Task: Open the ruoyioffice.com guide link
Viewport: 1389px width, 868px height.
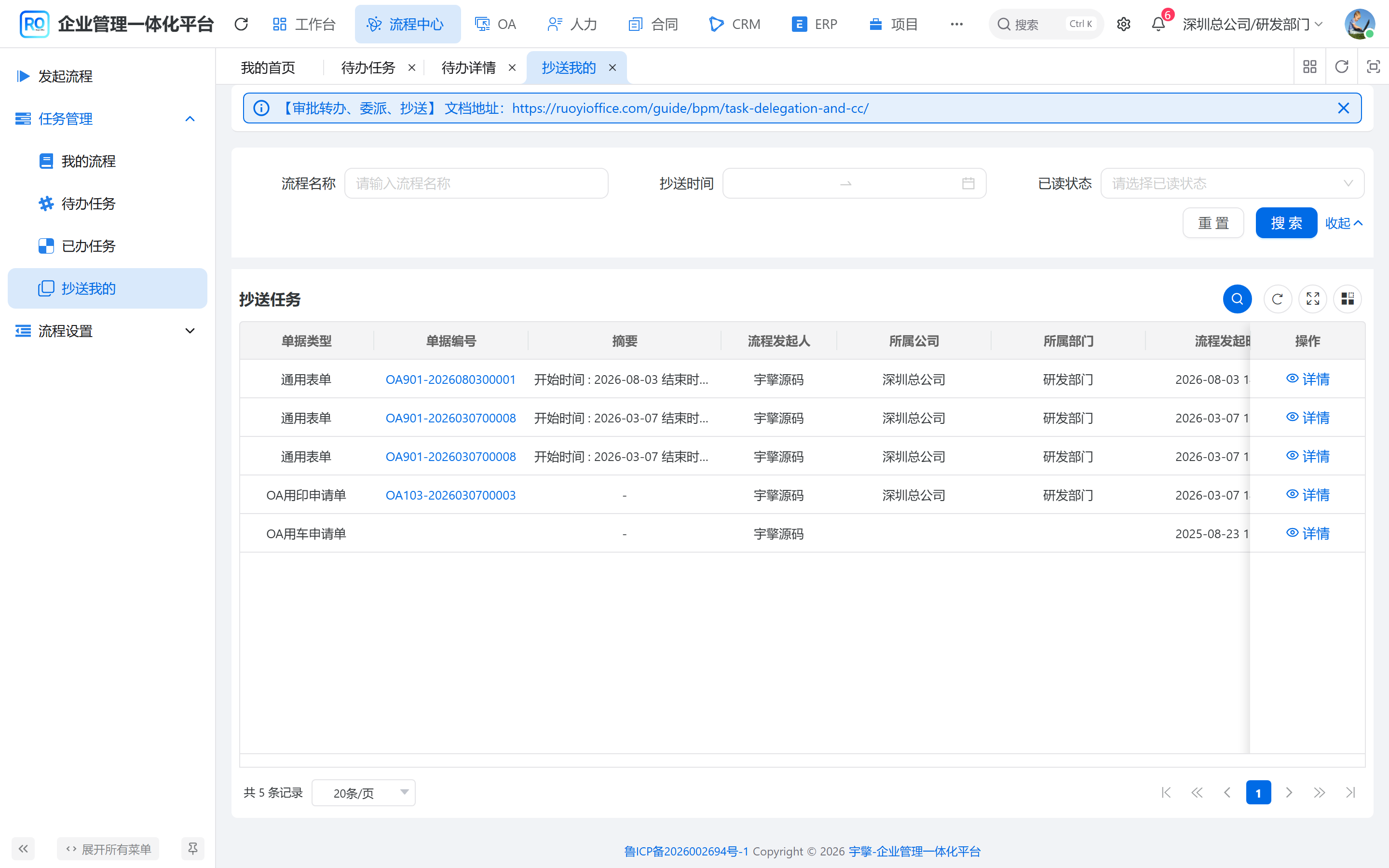Action: point(691,108)
